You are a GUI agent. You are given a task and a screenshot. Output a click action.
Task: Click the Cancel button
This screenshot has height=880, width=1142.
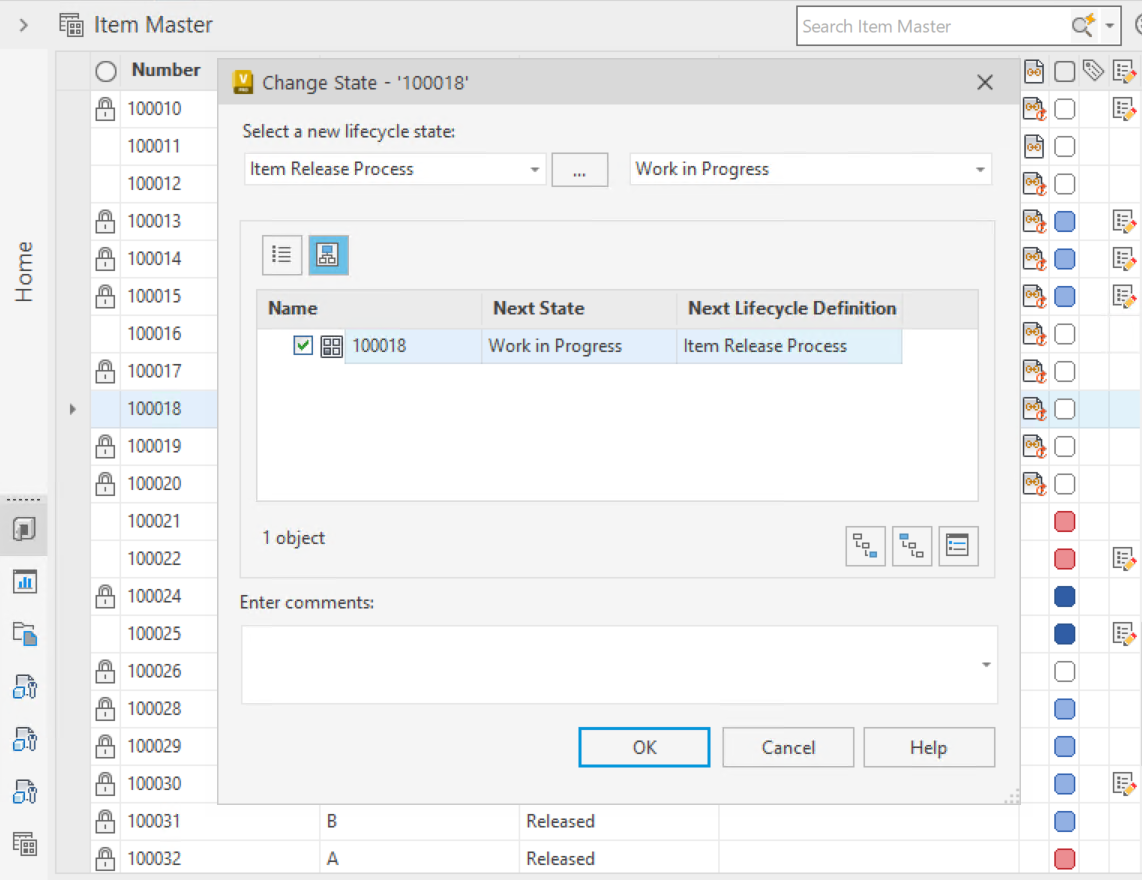tap(788, 747)
